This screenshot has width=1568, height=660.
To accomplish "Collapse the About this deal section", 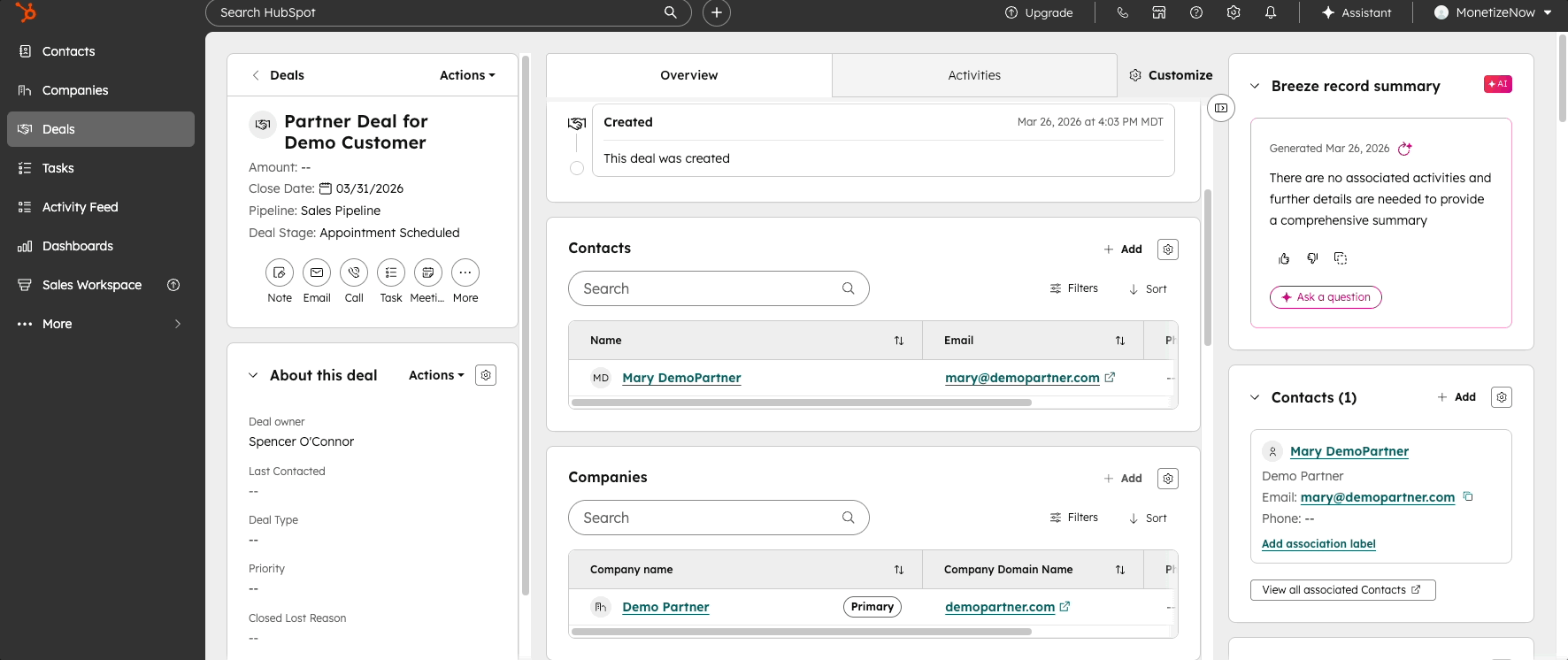I will tap(253, 375).
